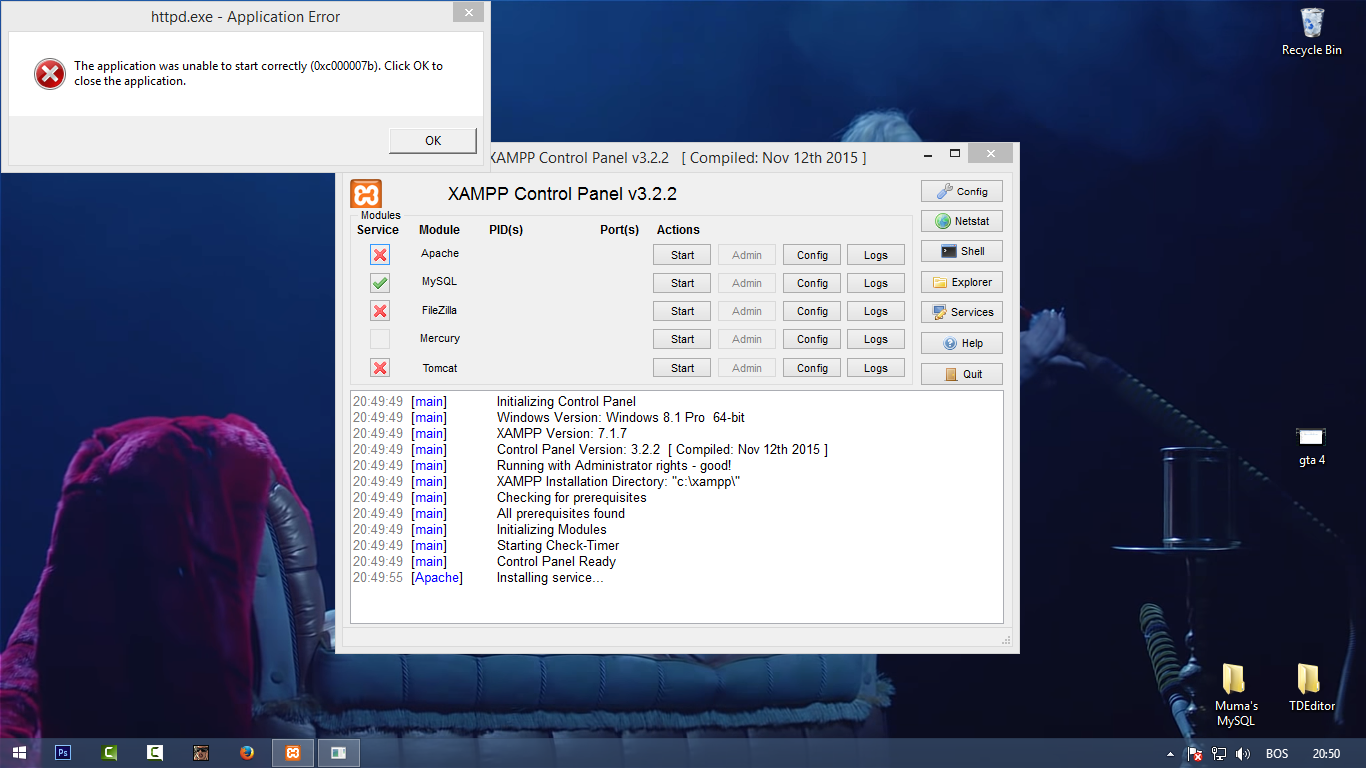Open Logs for the Mercury module
This screenshot has height=768, width=1366.
tap(876, 339)
